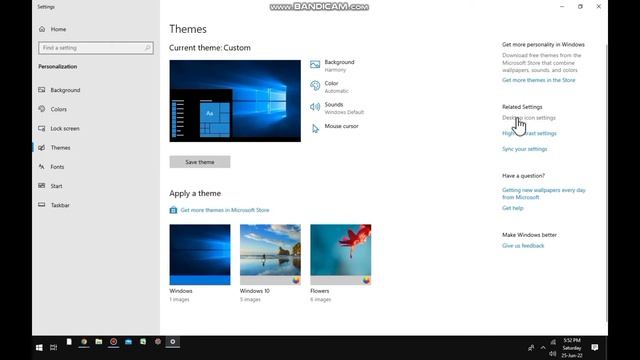Screen dimensions: 640x360
Task: Click the 'Personalization' sidebar heading
Action: [58, 67]
